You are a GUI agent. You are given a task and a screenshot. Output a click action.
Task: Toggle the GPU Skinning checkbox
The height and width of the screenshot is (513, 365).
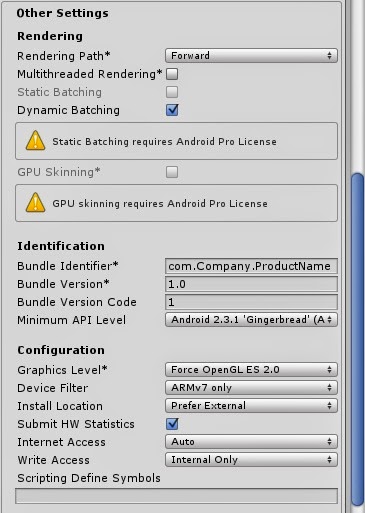(172, 172)
